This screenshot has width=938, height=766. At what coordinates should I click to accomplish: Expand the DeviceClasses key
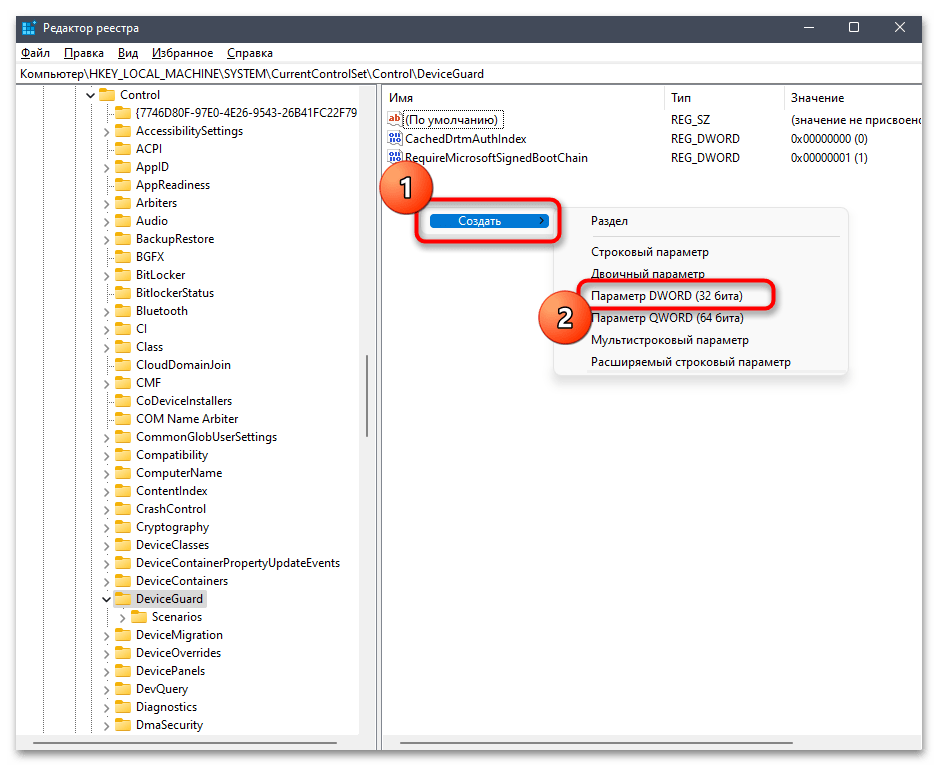tap(106, 546)
